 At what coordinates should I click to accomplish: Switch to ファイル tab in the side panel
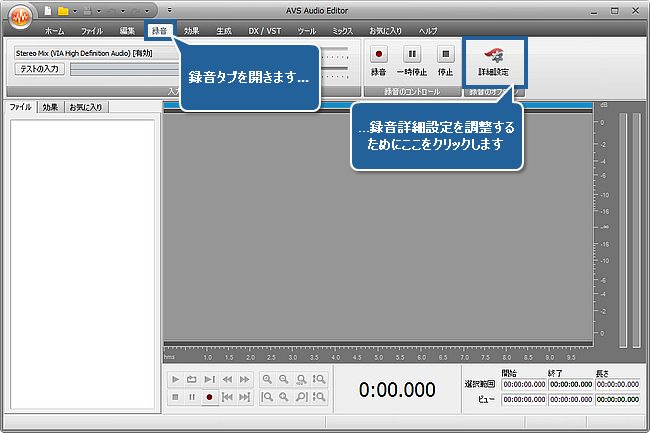21,107
